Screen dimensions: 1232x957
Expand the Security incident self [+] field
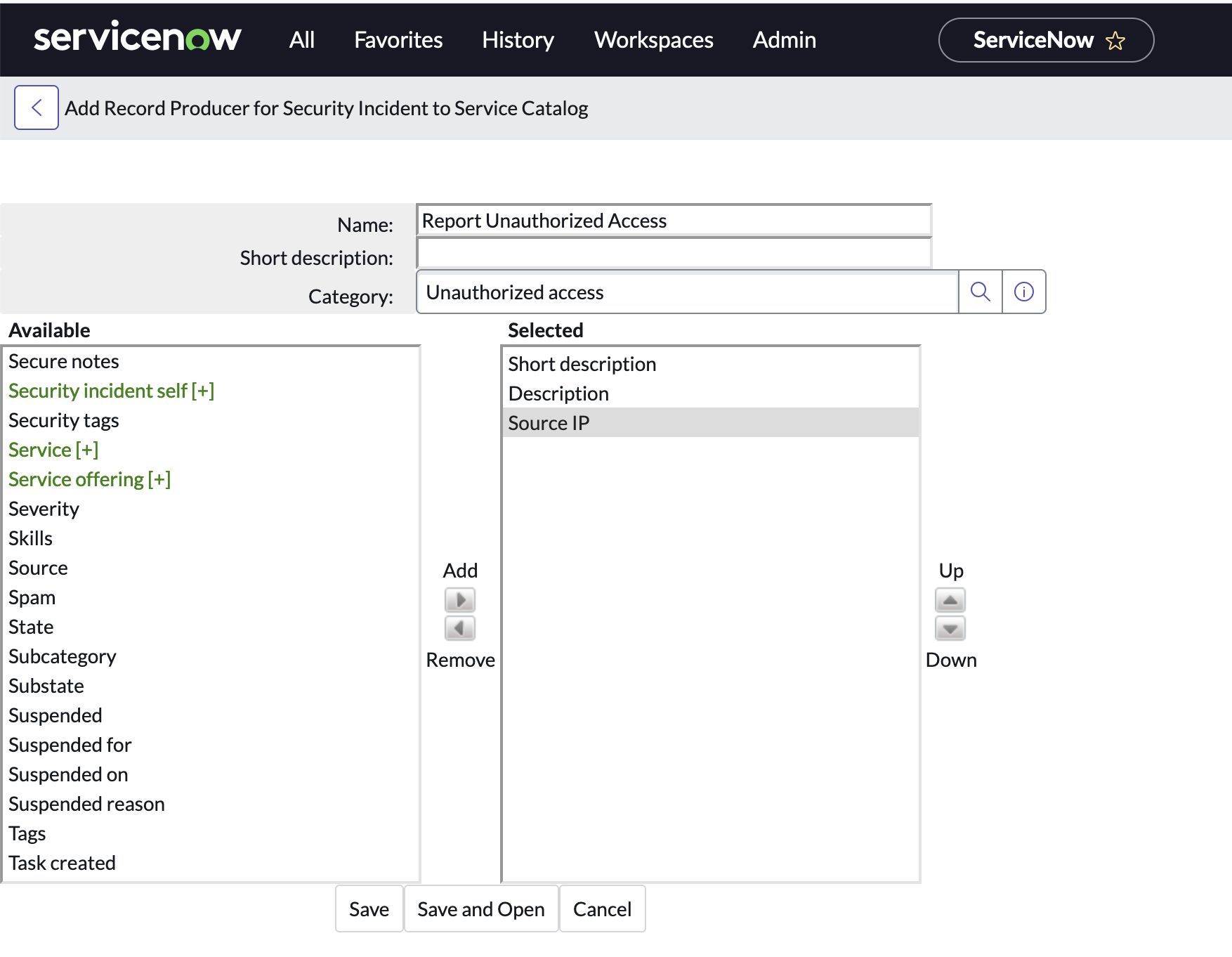pos(111,391)
